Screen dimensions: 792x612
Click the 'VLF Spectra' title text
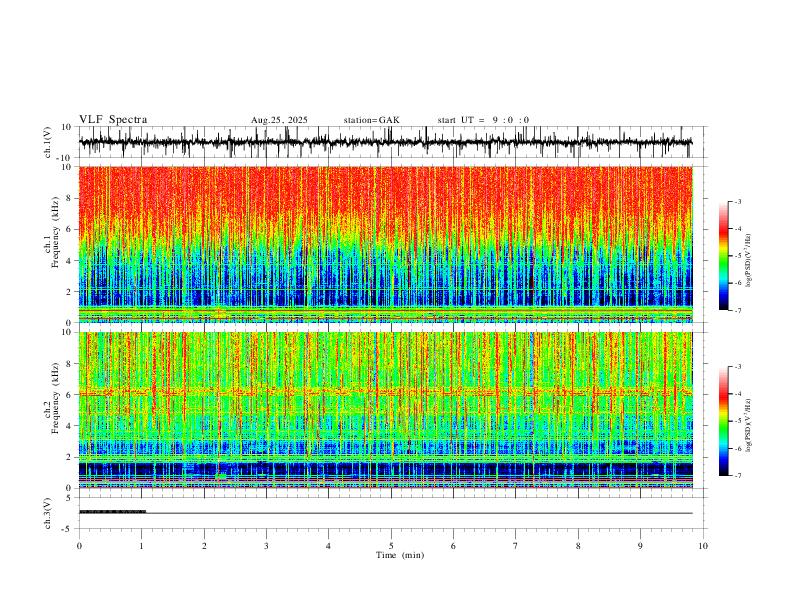coord(113,120)
